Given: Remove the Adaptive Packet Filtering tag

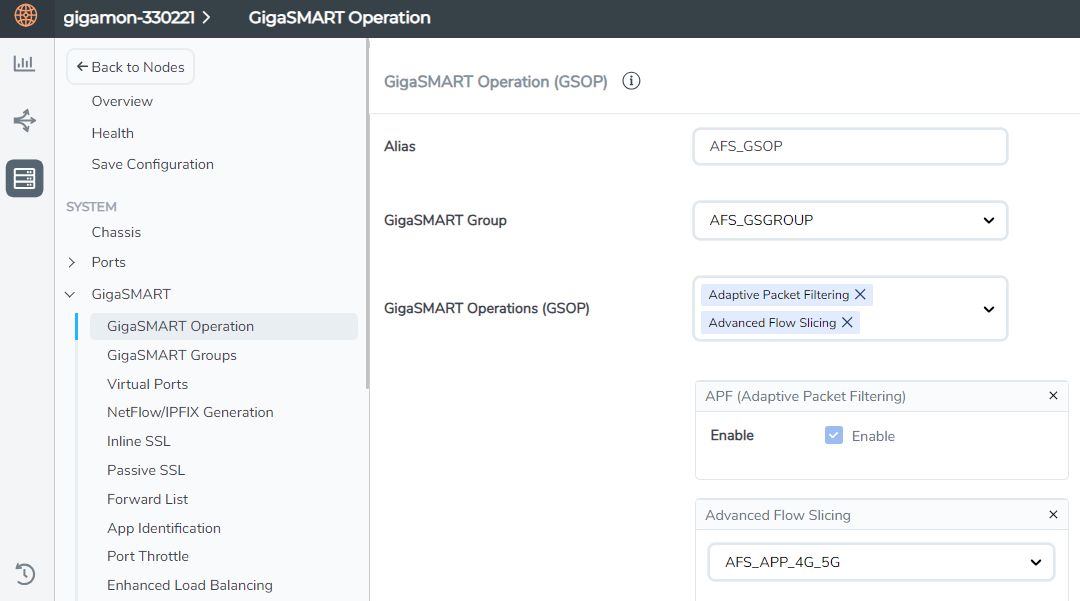Looking at the screenshot, I should 860,295.
